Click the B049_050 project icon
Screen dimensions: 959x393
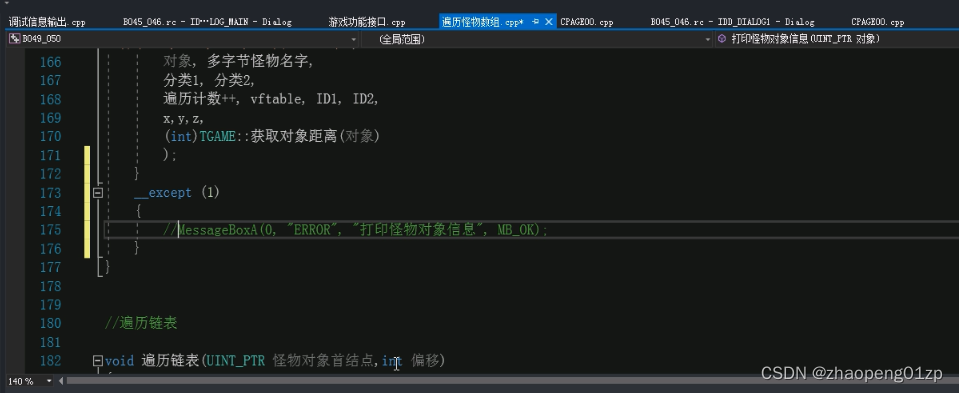coord(15,39)
